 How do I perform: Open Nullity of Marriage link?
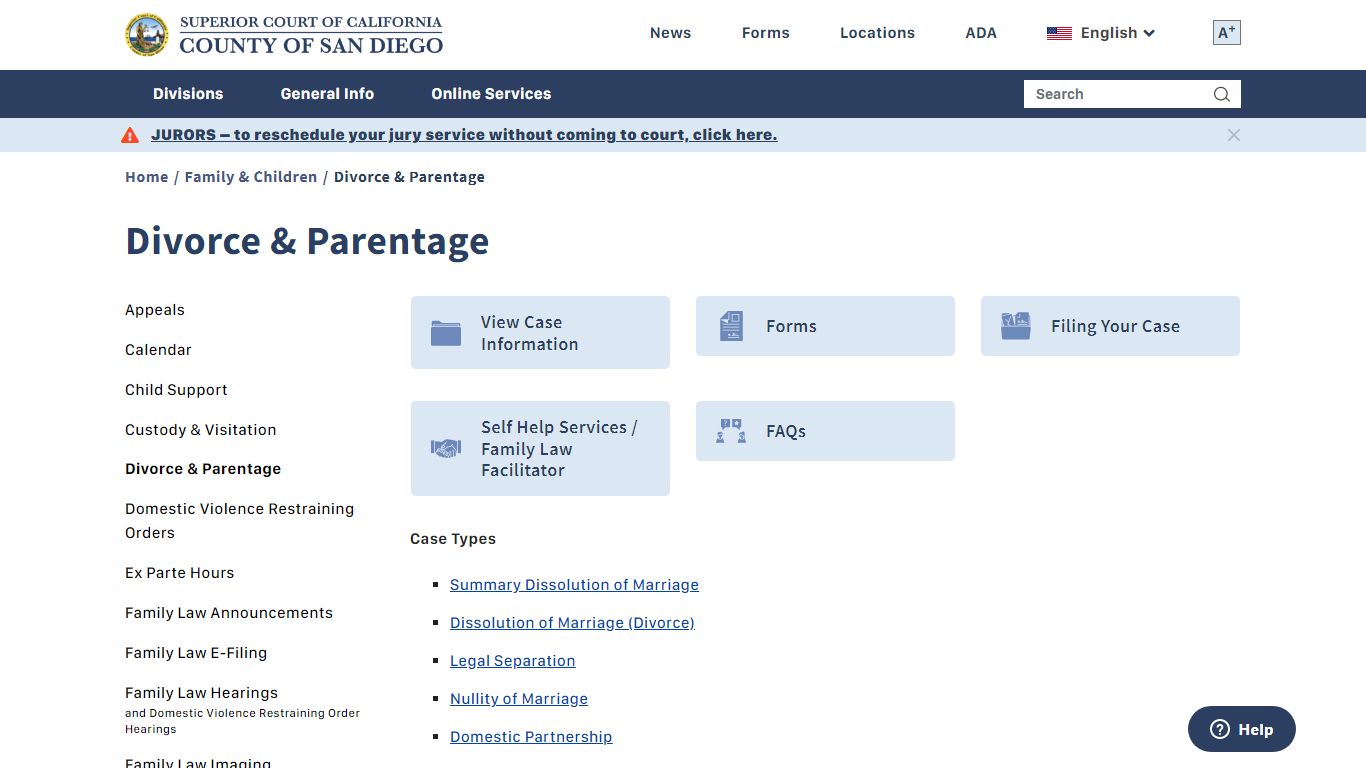coord(519,699)
